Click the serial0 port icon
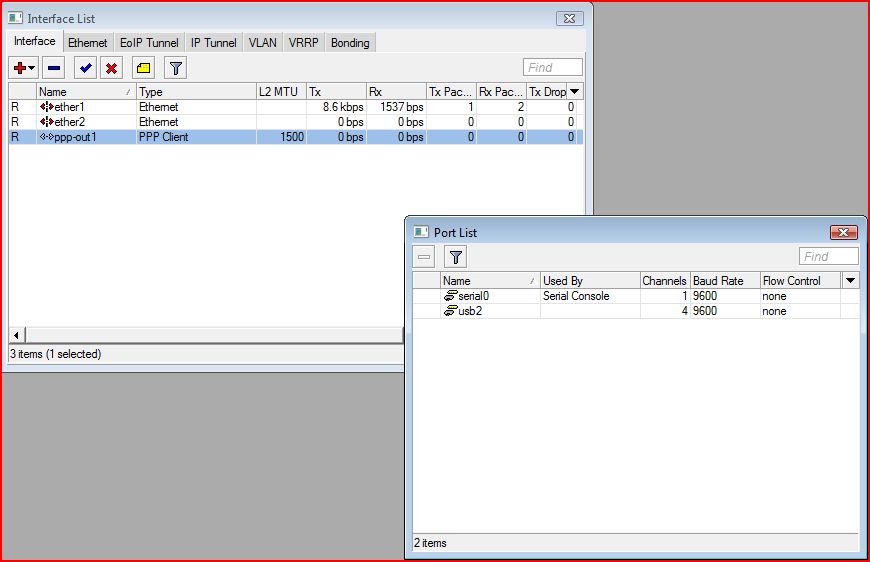870x562 pixels. (451, 296)
